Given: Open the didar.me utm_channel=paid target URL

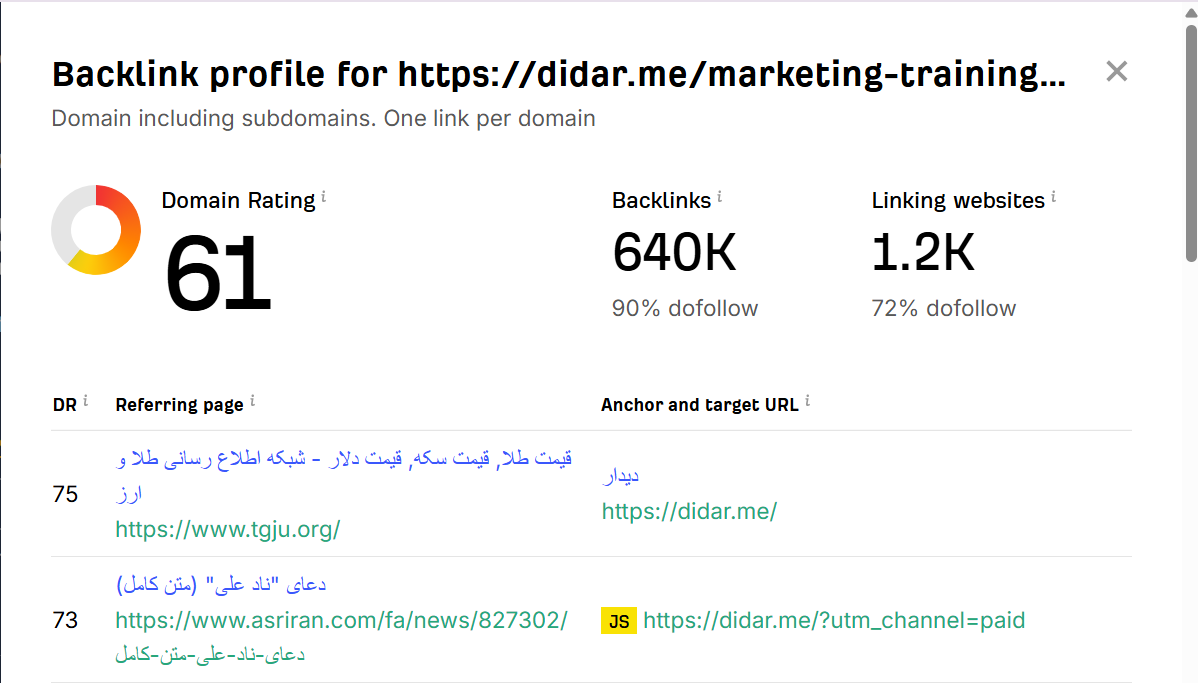Looking at the screenshot, I should [834, 620].
